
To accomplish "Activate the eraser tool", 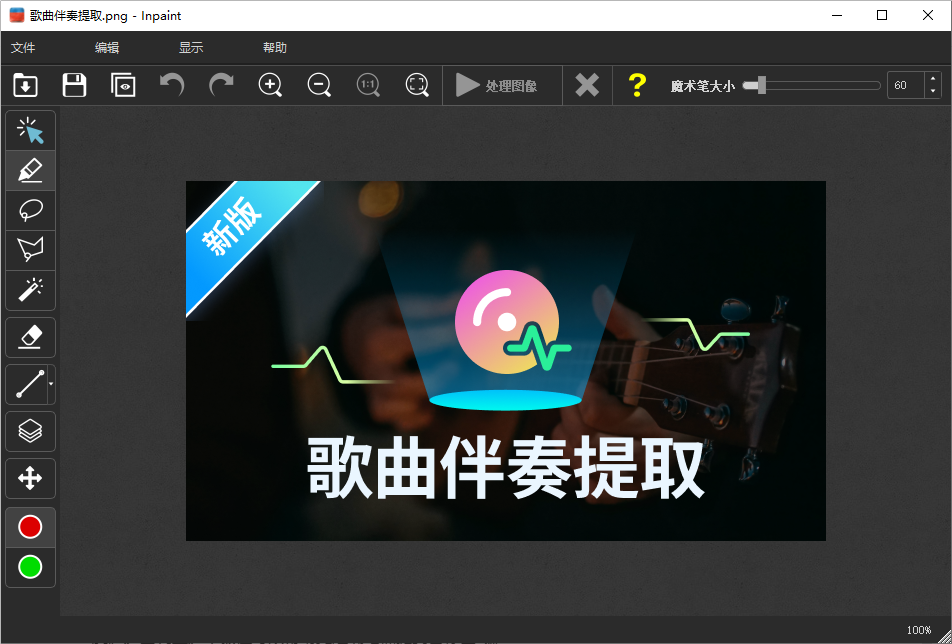I will point(30,337).
